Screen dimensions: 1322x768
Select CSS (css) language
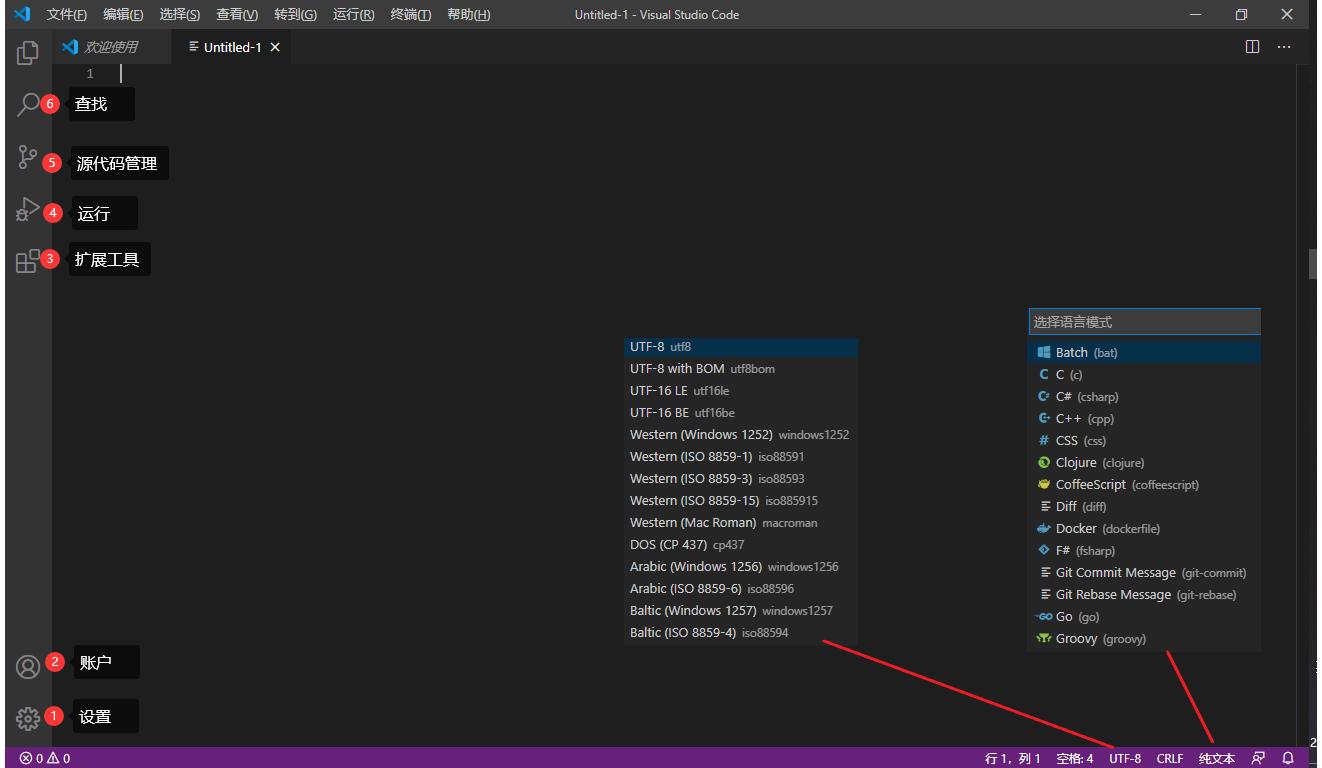point(1144,440)
